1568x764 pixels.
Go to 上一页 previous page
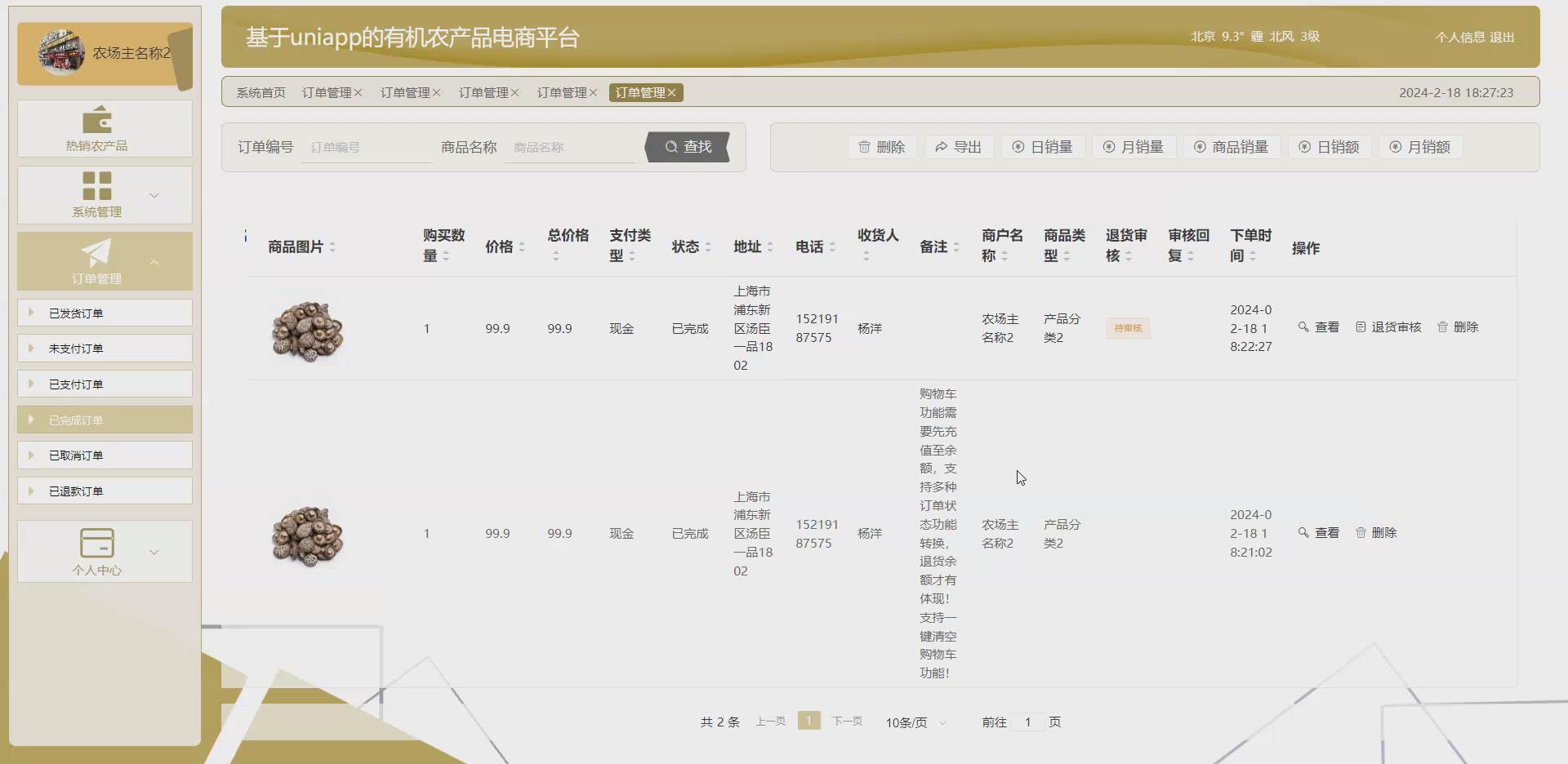[x=770, y=722]
